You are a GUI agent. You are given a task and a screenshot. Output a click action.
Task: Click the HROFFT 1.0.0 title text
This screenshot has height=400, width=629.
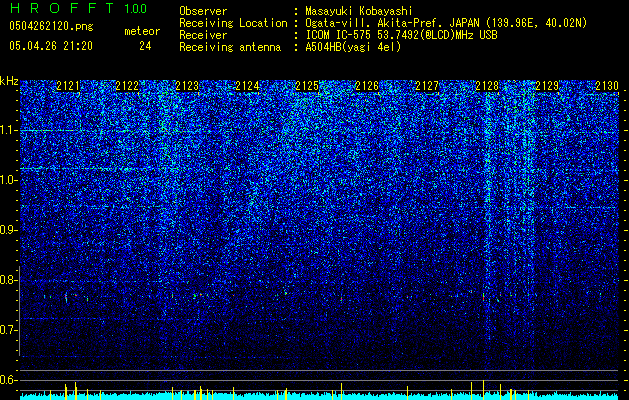pyautogui.click(x=79, y=8)
